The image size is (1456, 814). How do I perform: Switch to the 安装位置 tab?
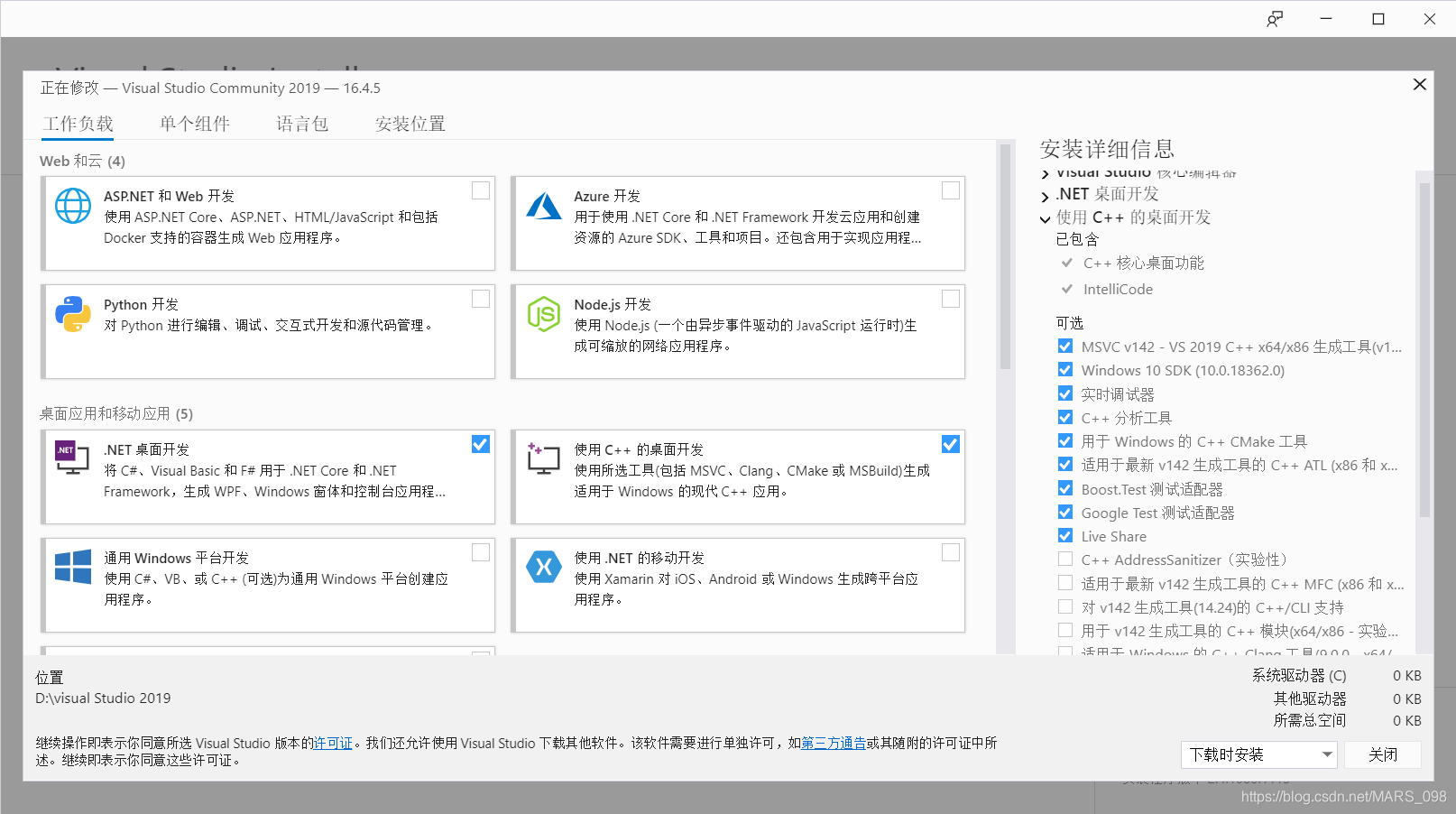click(x=410, y=124)
